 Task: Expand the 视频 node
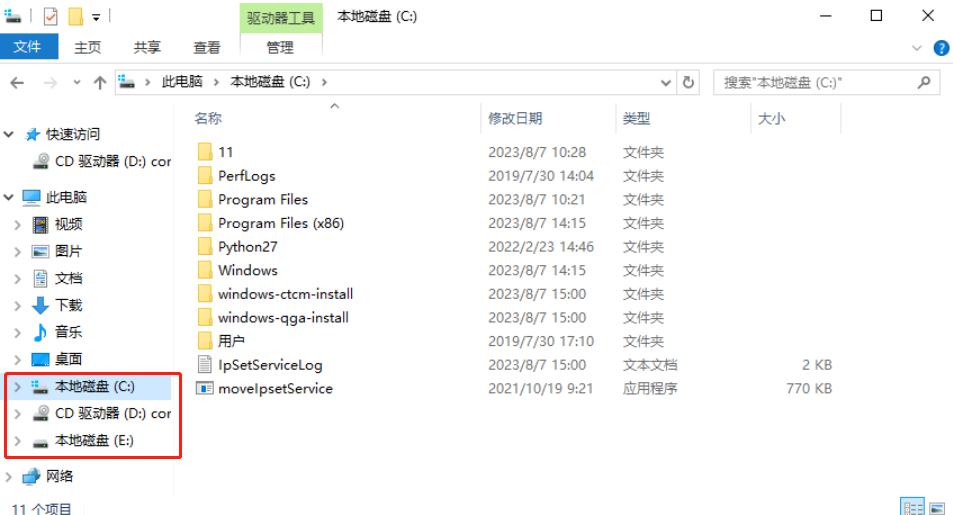(x=18, y=225)
